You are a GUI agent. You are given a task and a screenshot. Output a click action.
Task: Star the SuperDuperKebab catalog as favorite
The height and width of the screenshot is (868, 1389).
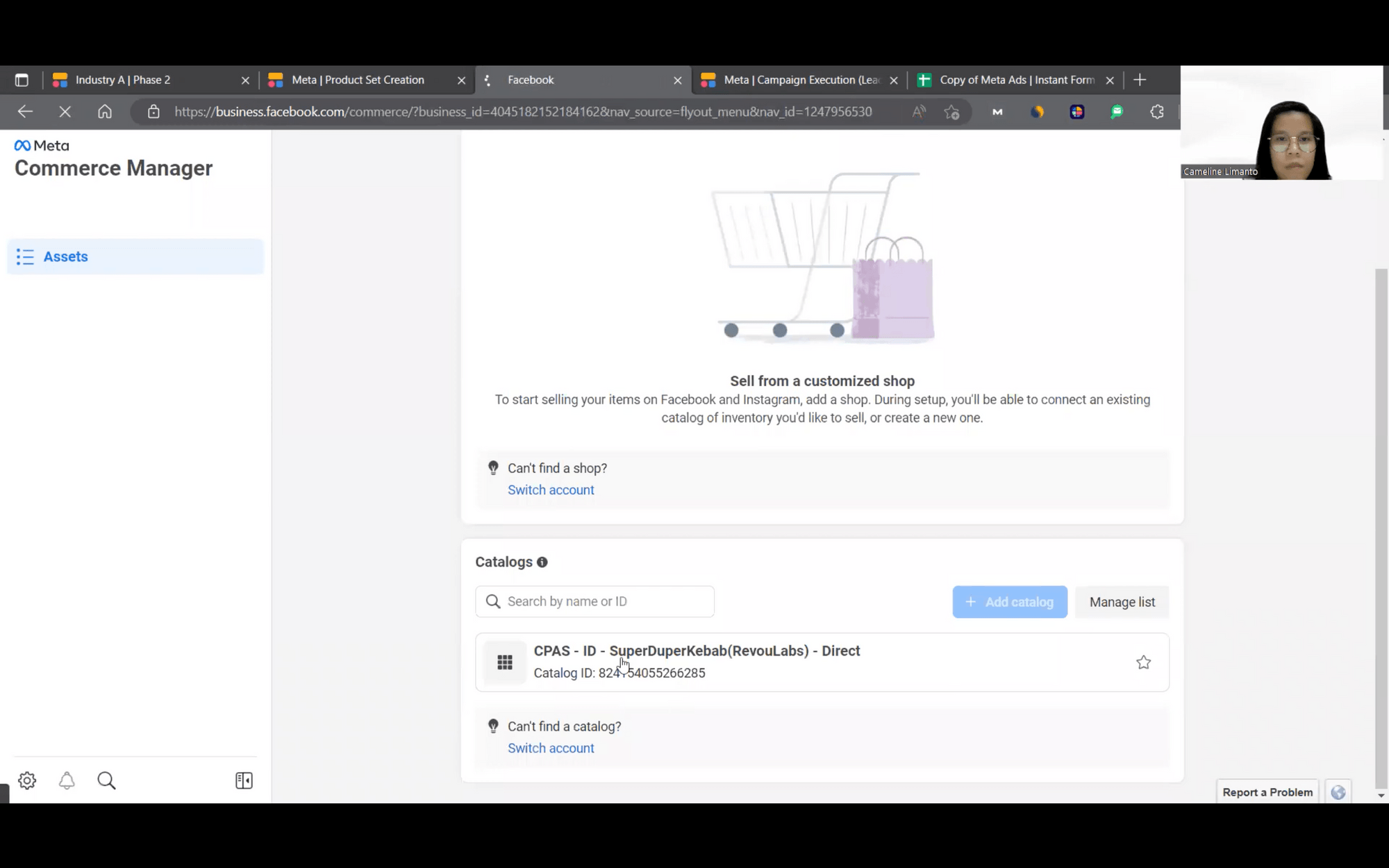point(1143,662)
